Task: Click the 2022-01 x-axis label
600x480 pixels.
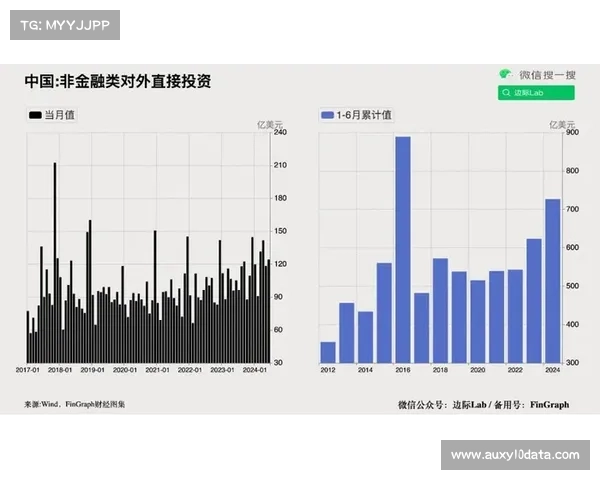Action: click(190, 370)
